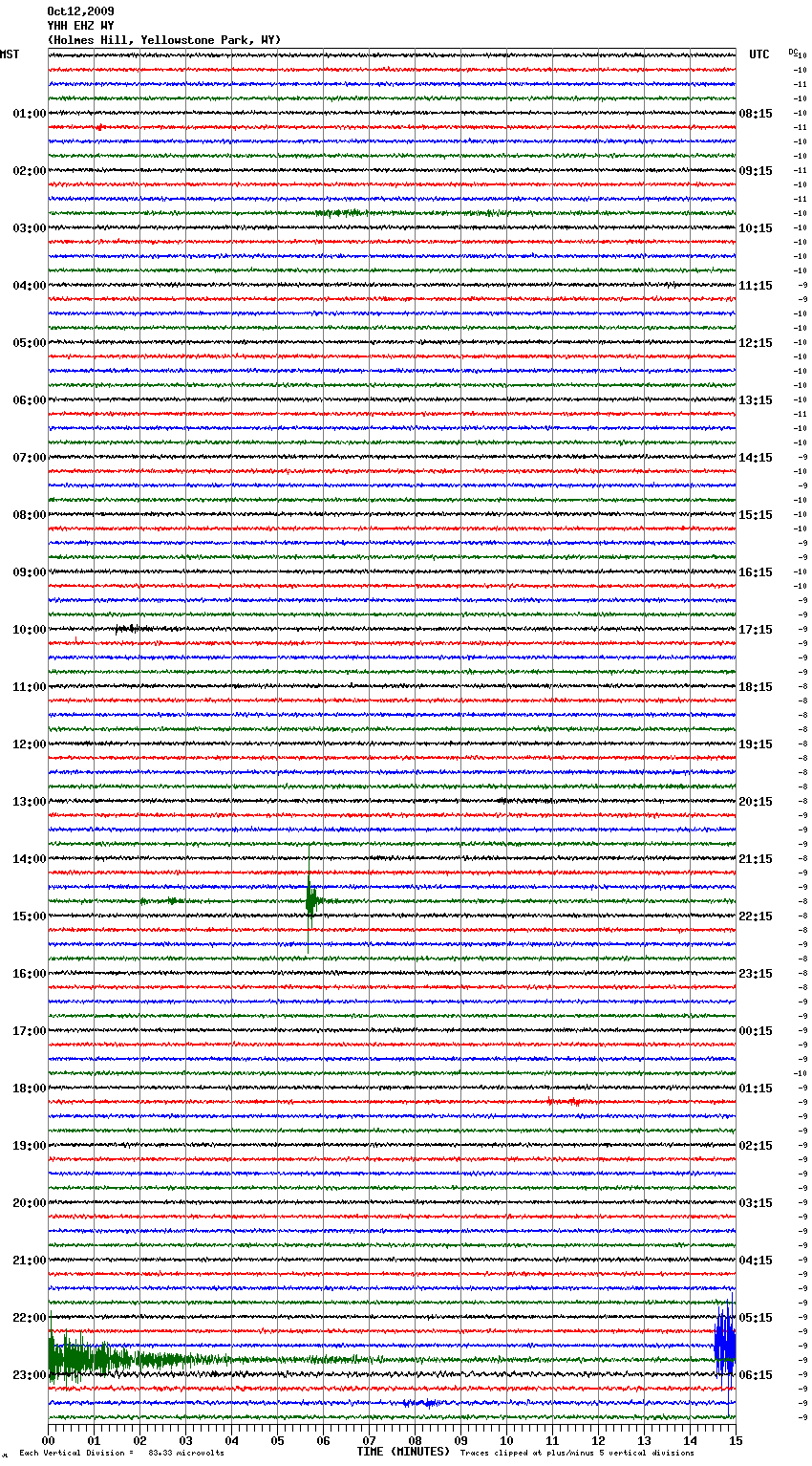This screenshot has width=812, height=1466.
Task: Click the 06:15 UTC time label
Action: (756, 1375)
